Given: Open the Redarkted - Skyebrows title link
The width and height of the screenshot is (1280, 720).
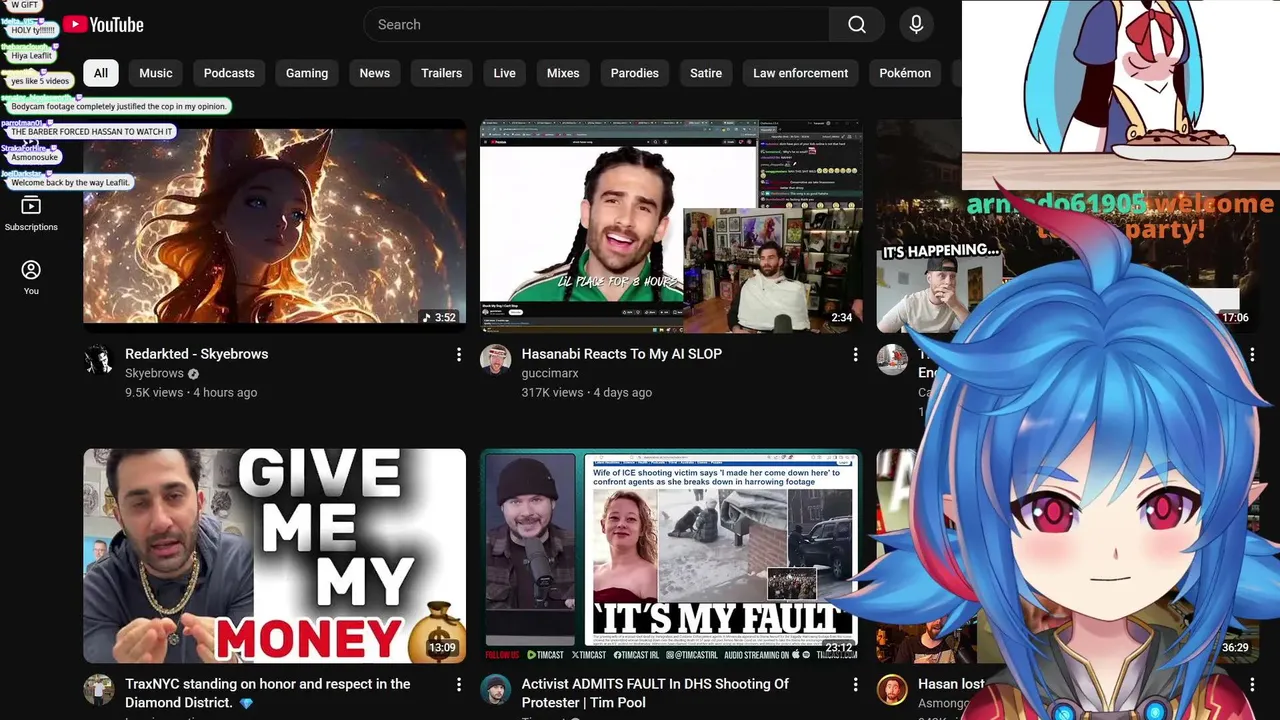Looking at the screenshot, I should pyautogui.click(x=197, y=354).
